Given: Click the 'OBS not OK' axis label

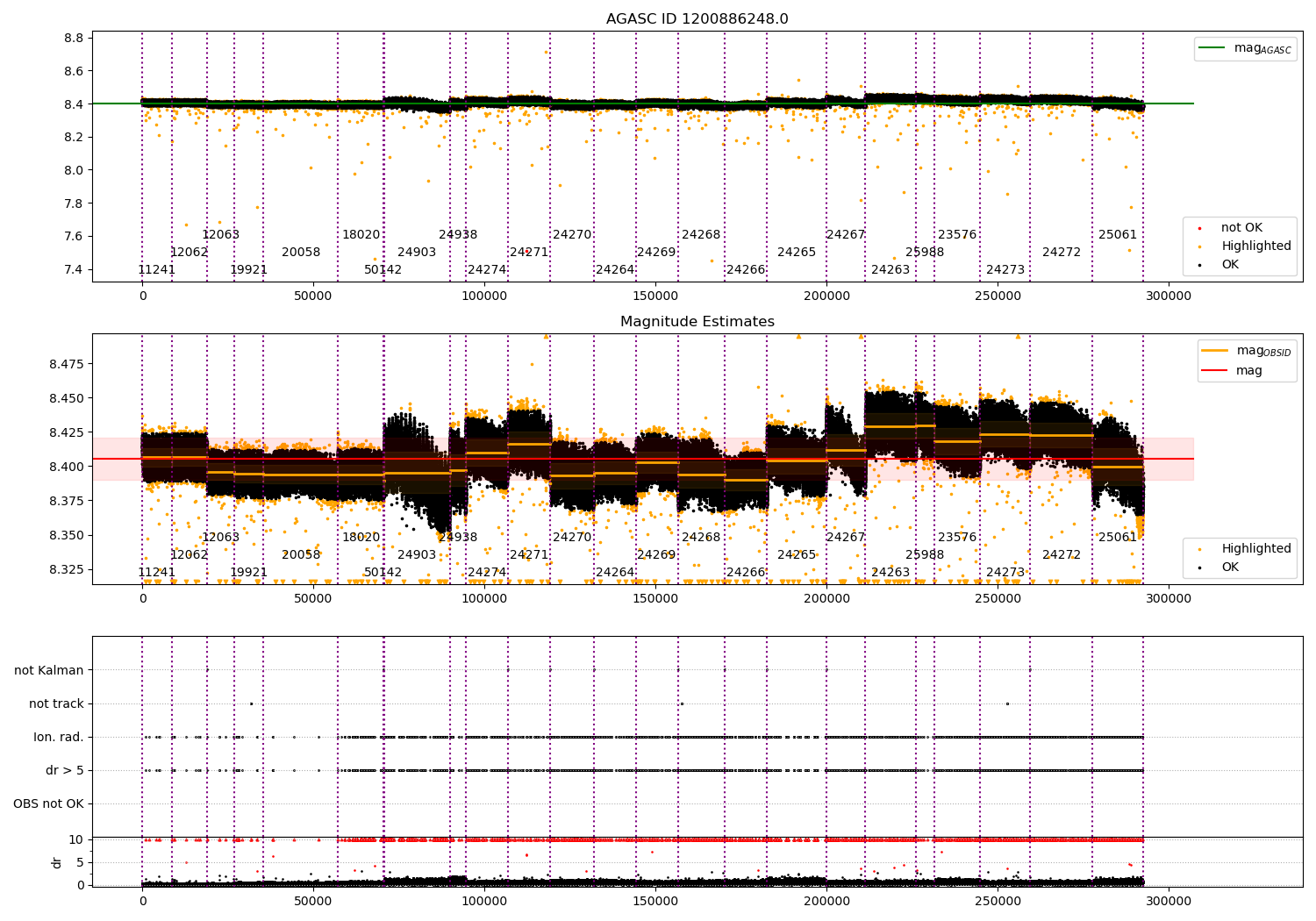Looking at the screenshot, I should click(48, 803).
